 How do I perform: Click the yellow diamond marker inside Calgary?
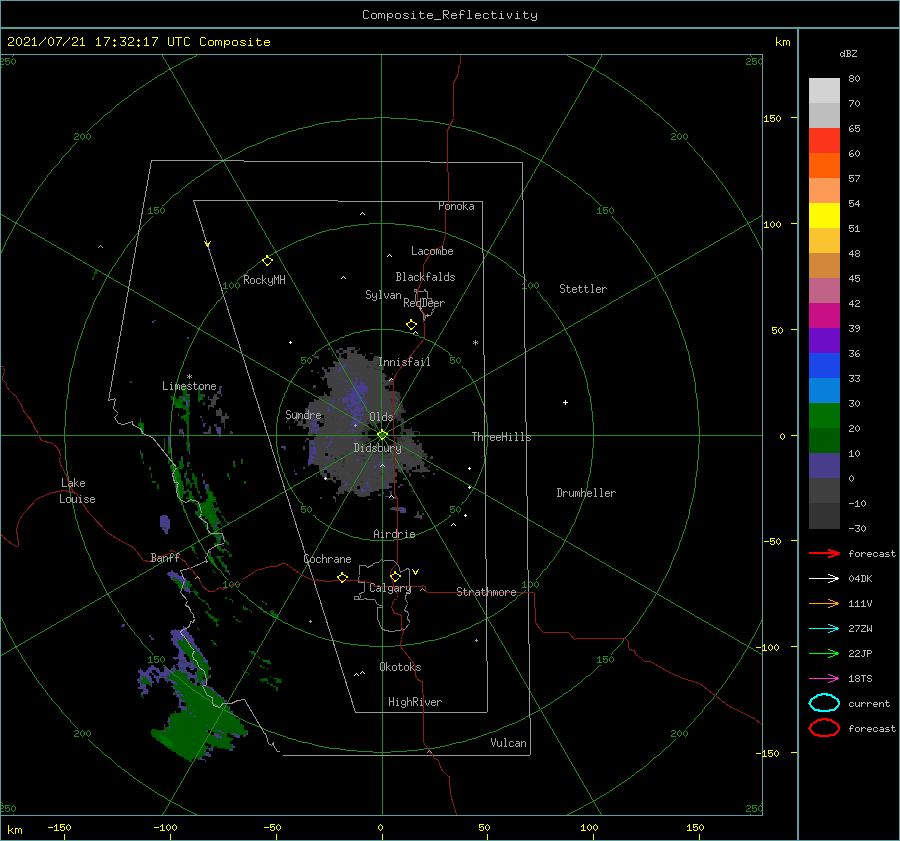395,576
